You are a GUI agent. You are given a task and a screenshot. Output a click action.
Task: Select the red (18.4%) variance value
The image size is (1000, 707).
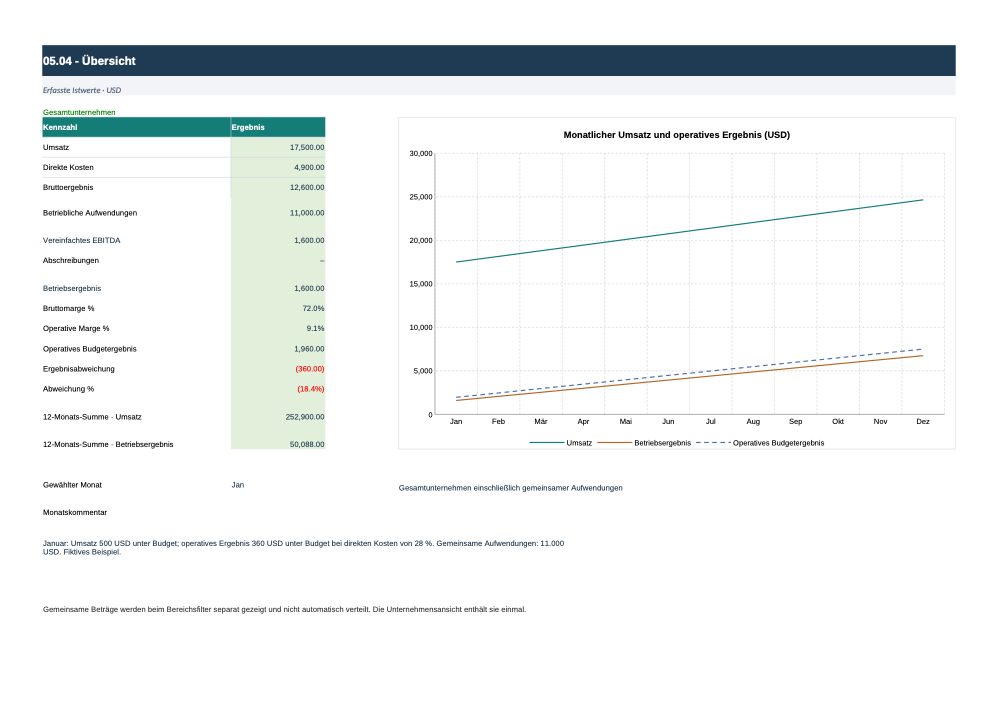click(311, 389)
